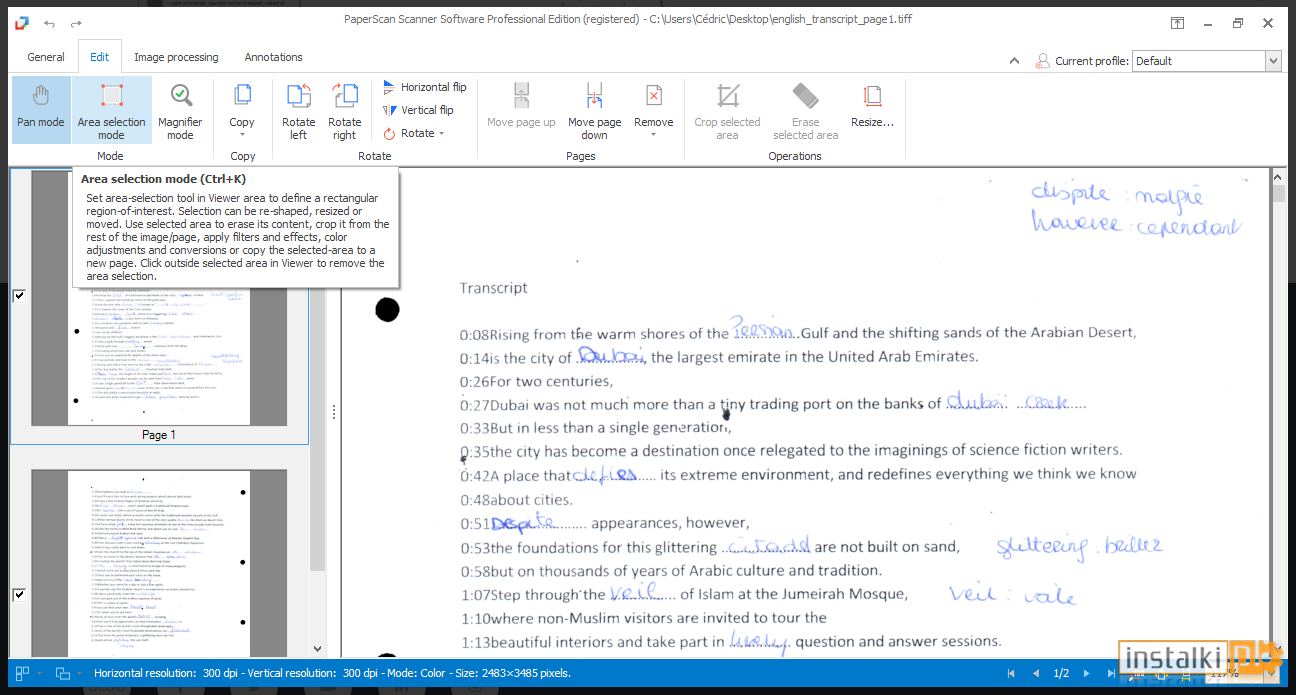Select the second page thumbnail
Screen dimensions: 1296x695
coord(159,564)
